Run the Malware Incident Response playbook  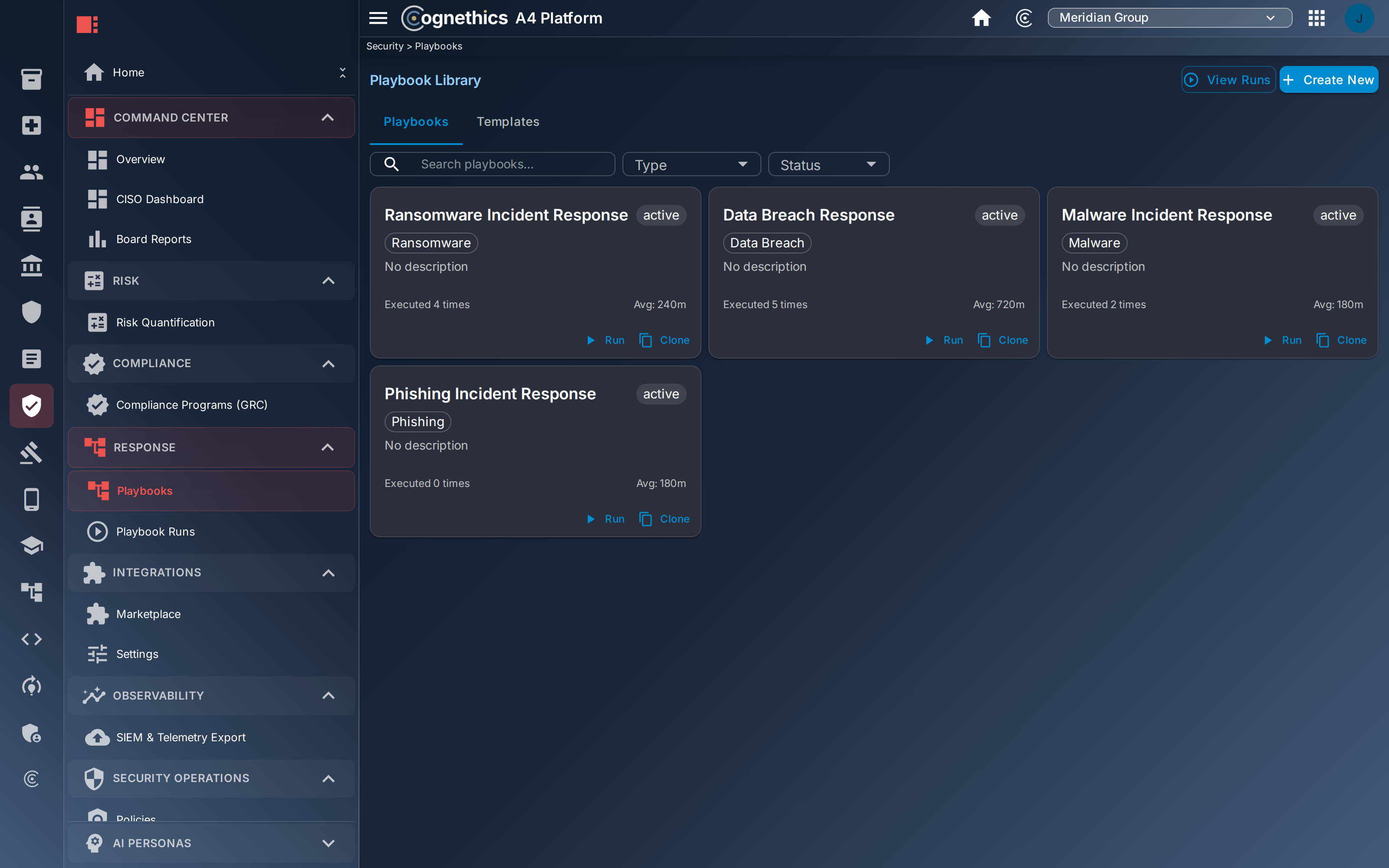click(x=1283, y=340)
